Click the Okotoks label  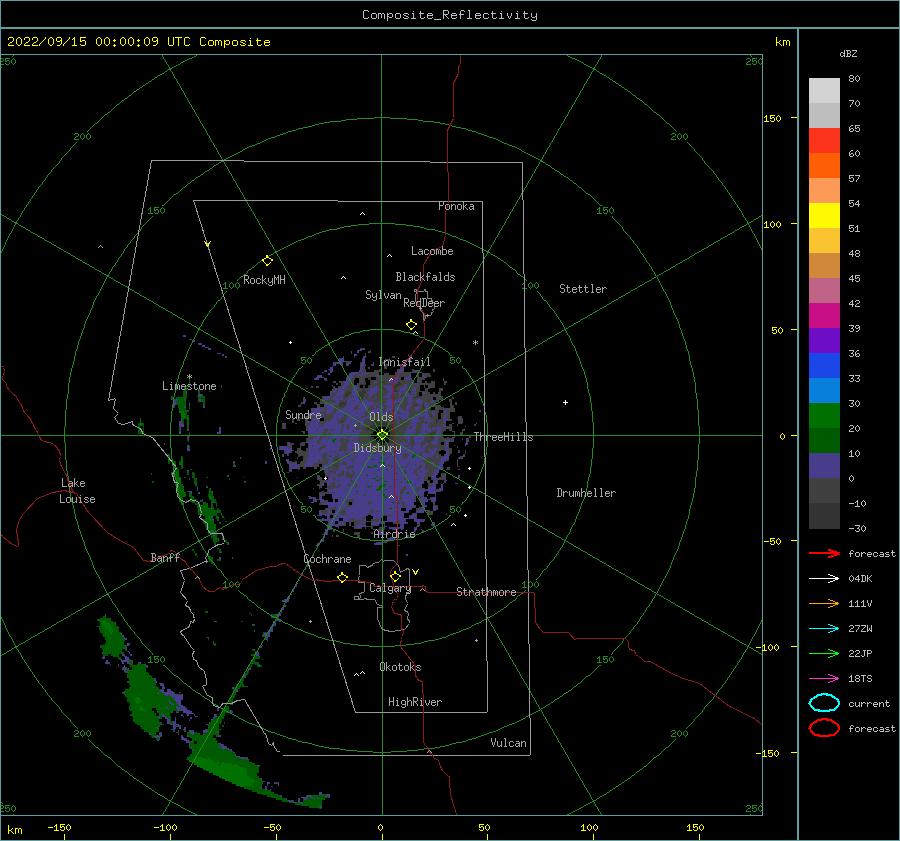[401, 667]
